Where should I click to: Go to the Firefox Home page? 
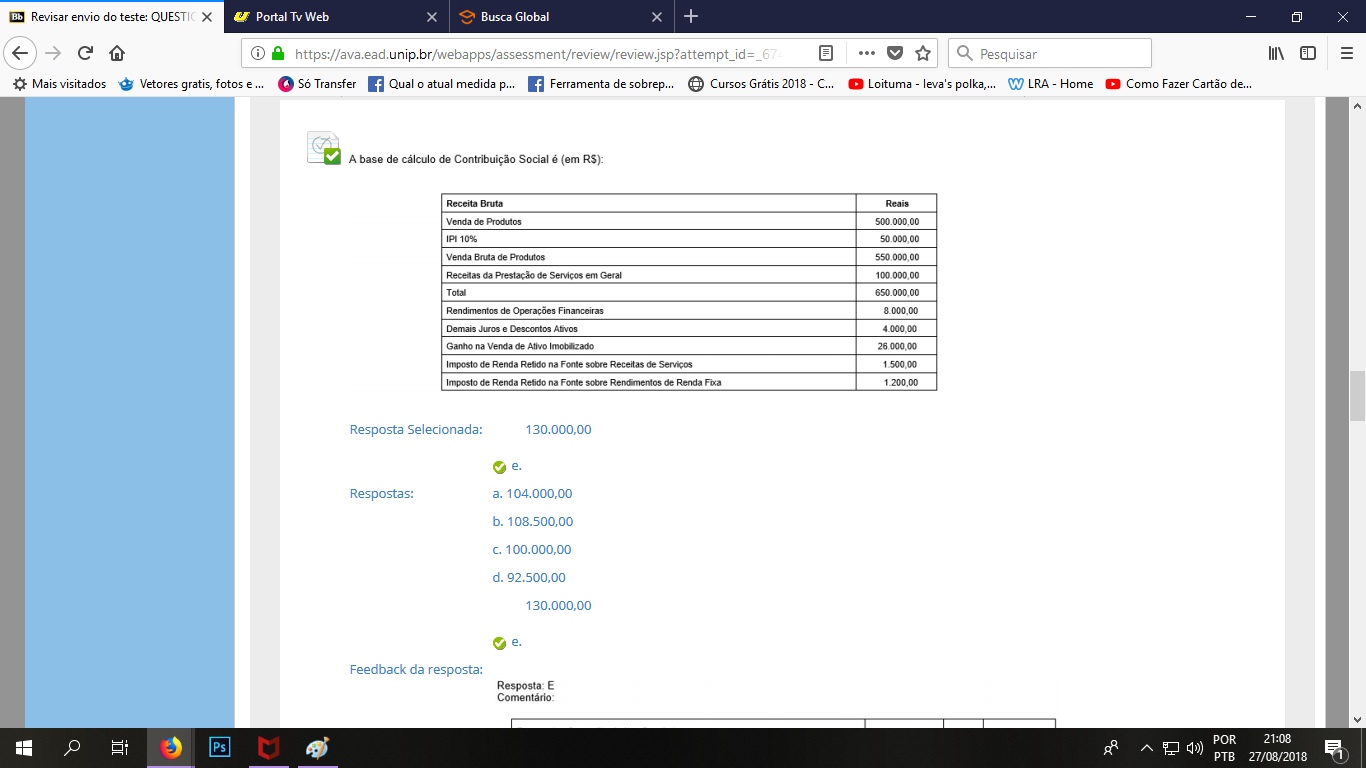117,53
